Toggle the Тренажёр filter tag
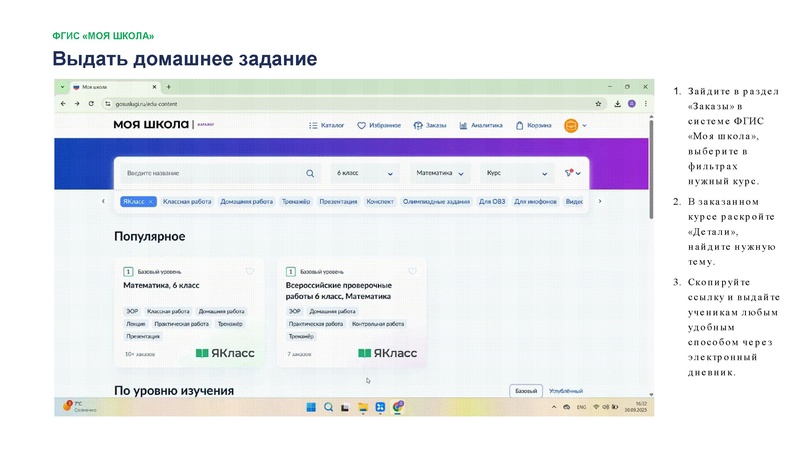 [296, 202]
